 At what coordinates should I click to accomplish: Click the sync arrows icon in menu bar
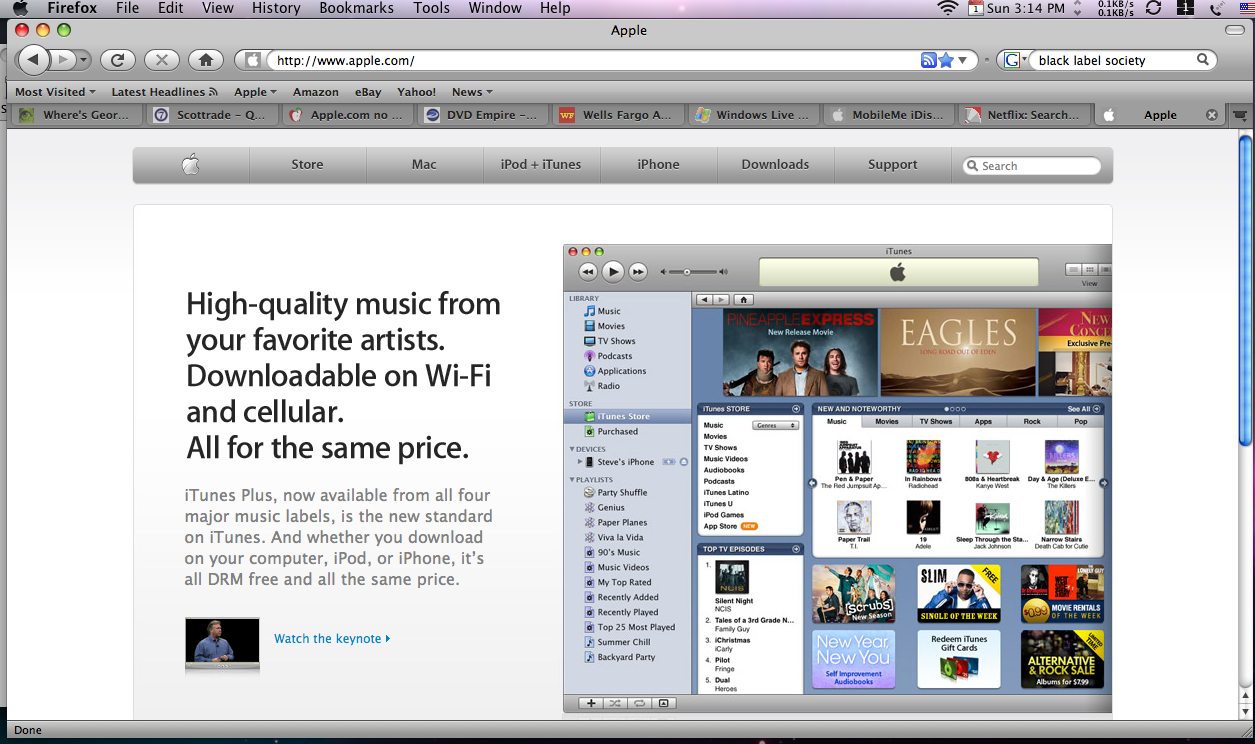point(1153,8)
